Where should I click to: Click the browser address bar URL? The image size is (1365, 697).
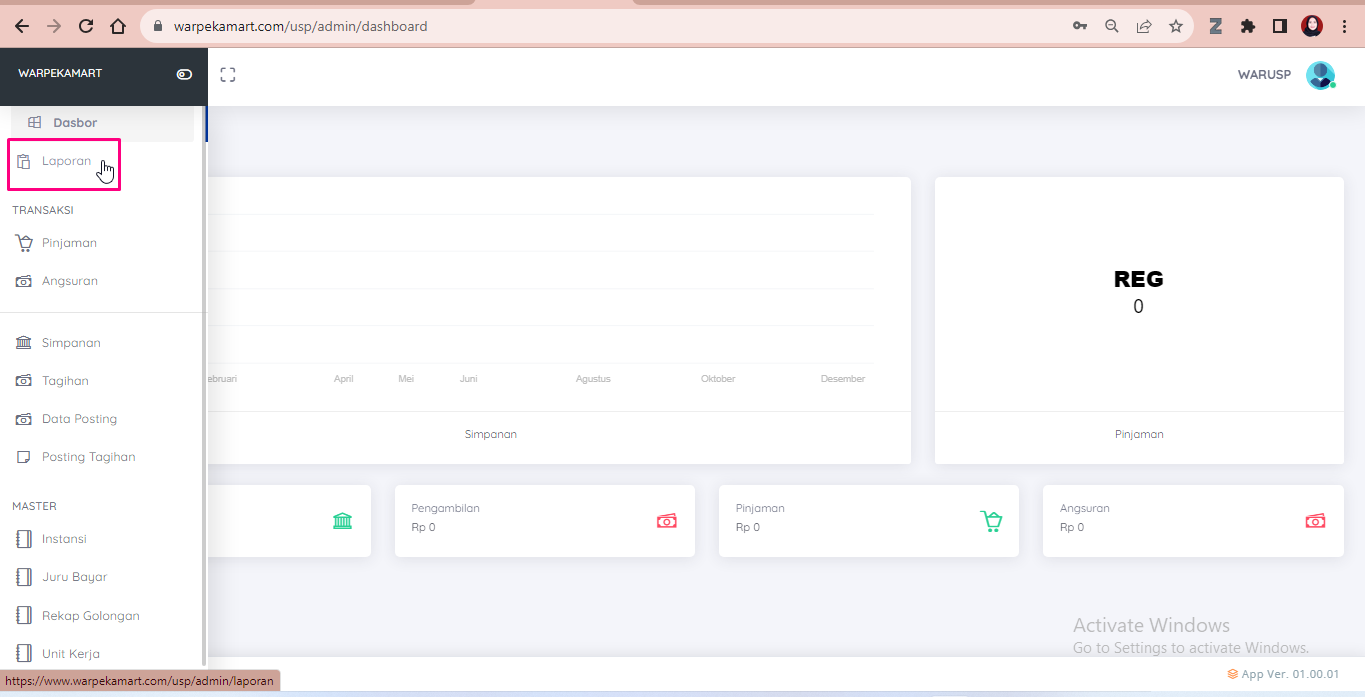coord(301,26)
